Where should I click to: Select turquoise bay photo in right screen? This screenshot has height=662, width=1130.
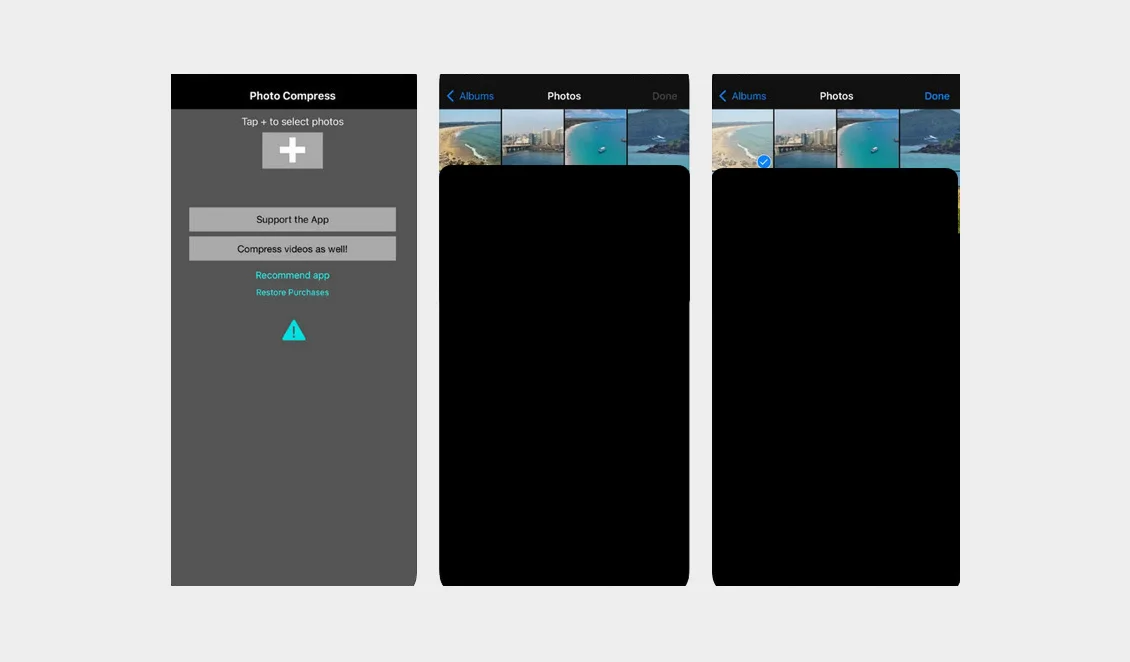point(868,138)
